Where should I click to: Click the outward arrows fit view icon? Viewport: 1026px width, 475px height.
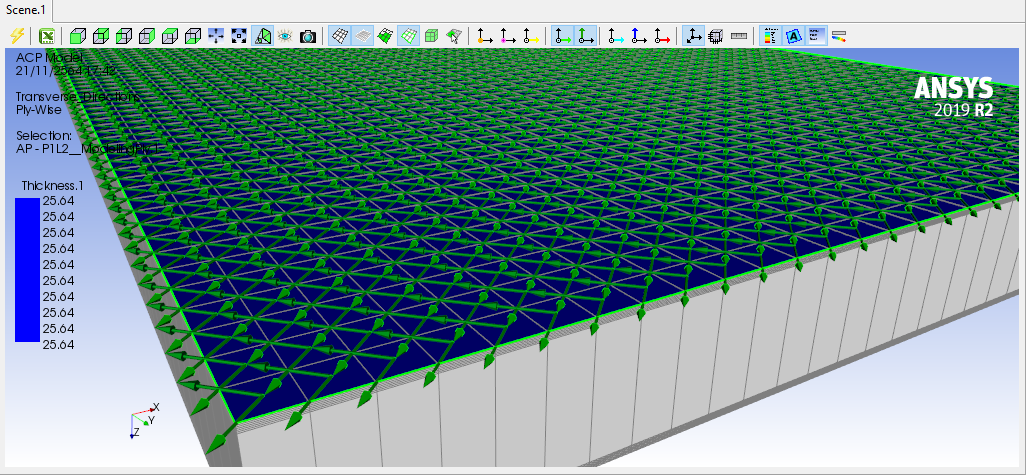click(239, 36)
